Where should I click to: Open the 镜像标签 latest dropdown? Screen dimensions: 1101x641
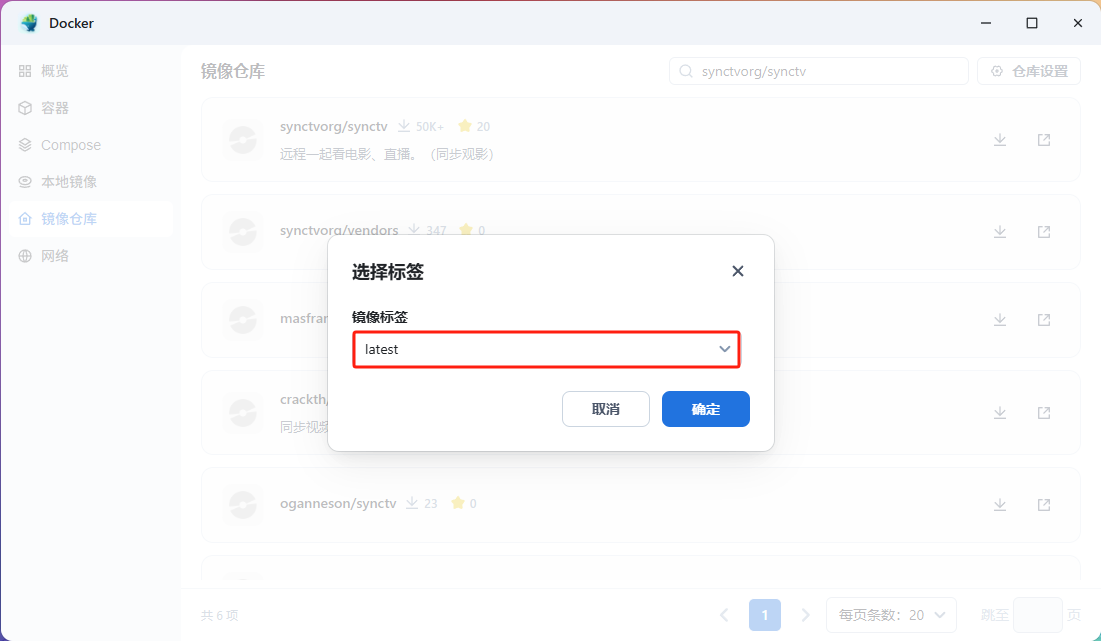click(x=546, y=349)
